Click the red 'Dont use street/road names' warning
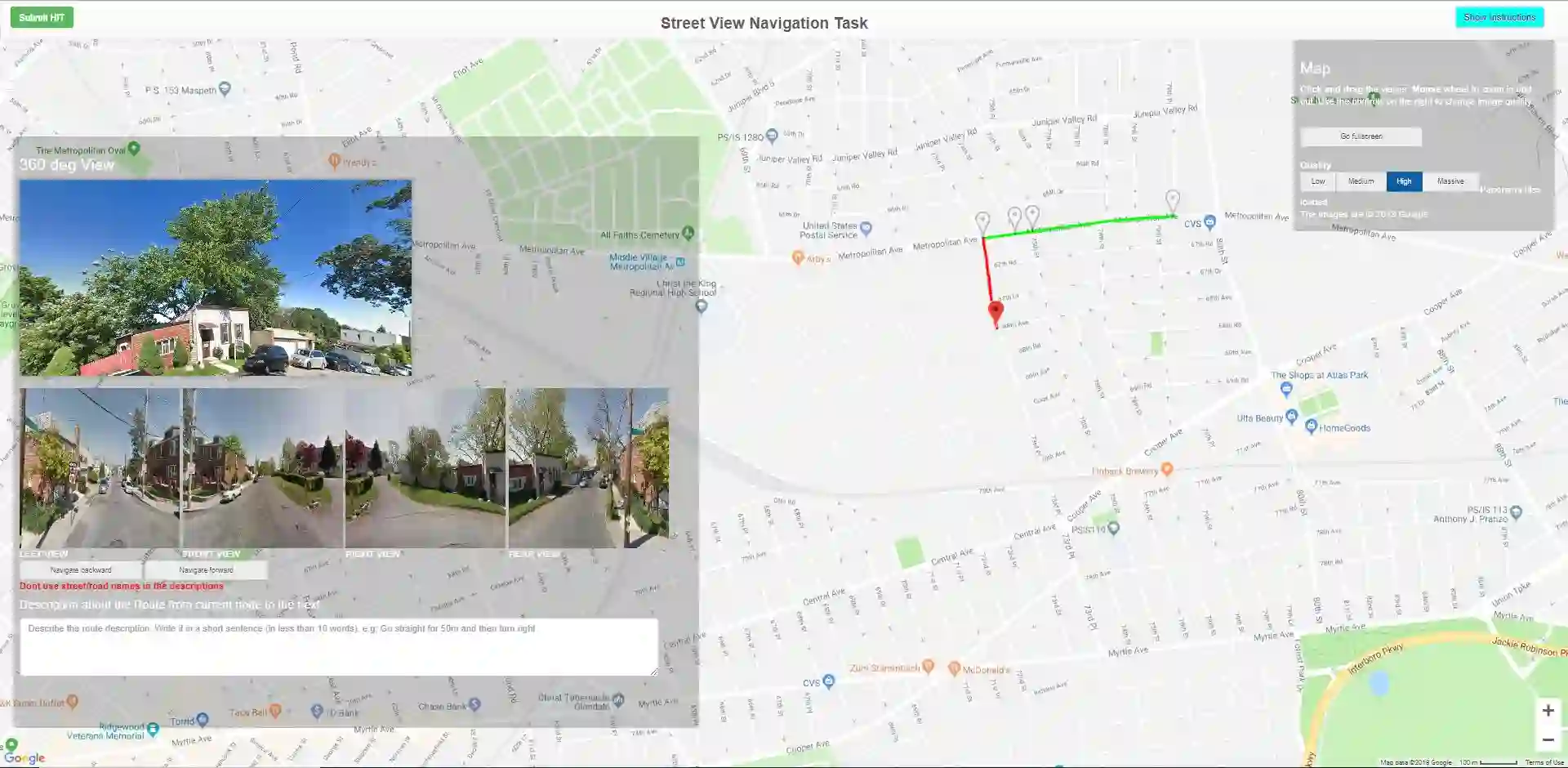 121,586
